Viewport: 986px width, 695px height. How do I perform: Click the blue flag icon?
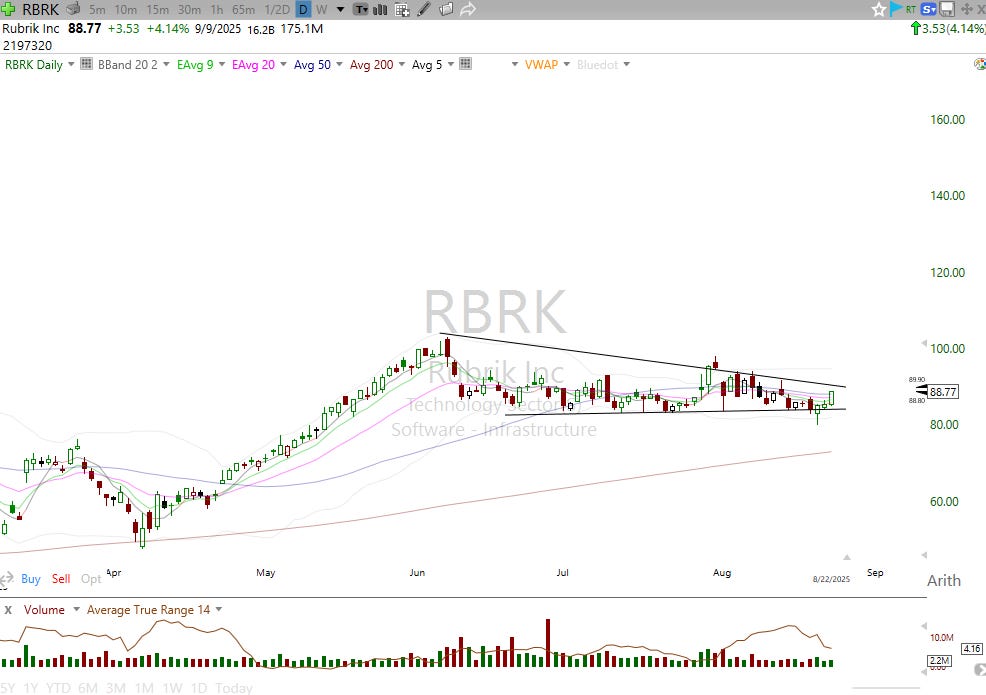pyautogui.click(x=895, y=9)
